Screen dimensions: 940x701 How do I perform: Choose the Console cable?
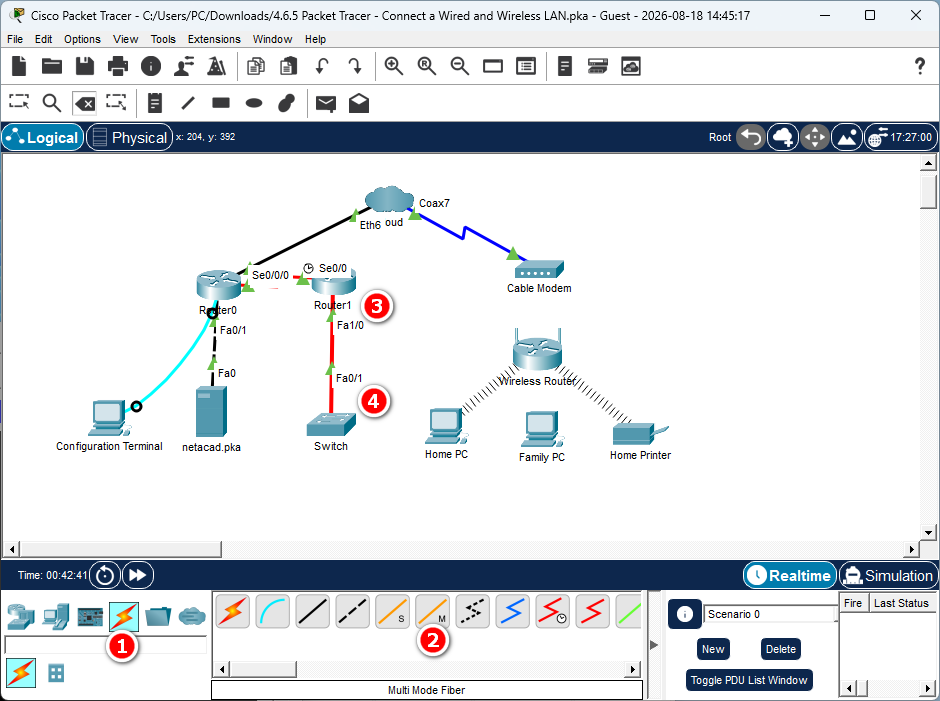pyautogui.click(x=273, y=611)
